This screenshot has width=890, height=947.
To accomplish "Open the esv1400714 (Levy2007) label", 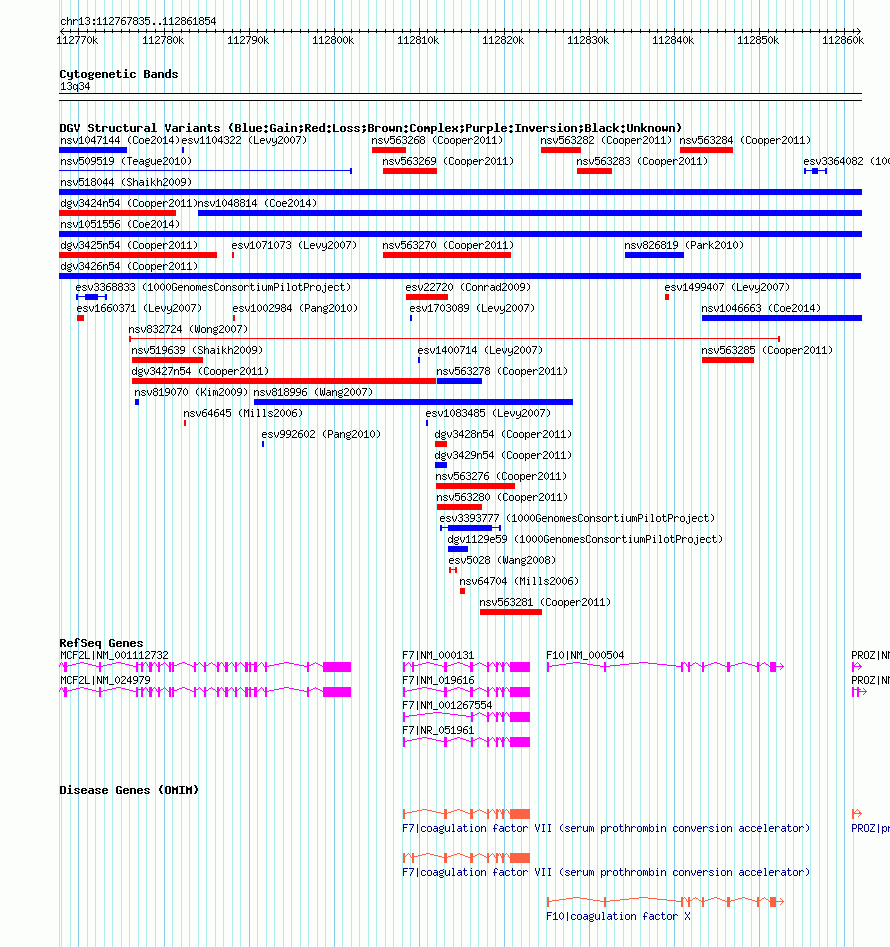I will (x=480, y=350).
